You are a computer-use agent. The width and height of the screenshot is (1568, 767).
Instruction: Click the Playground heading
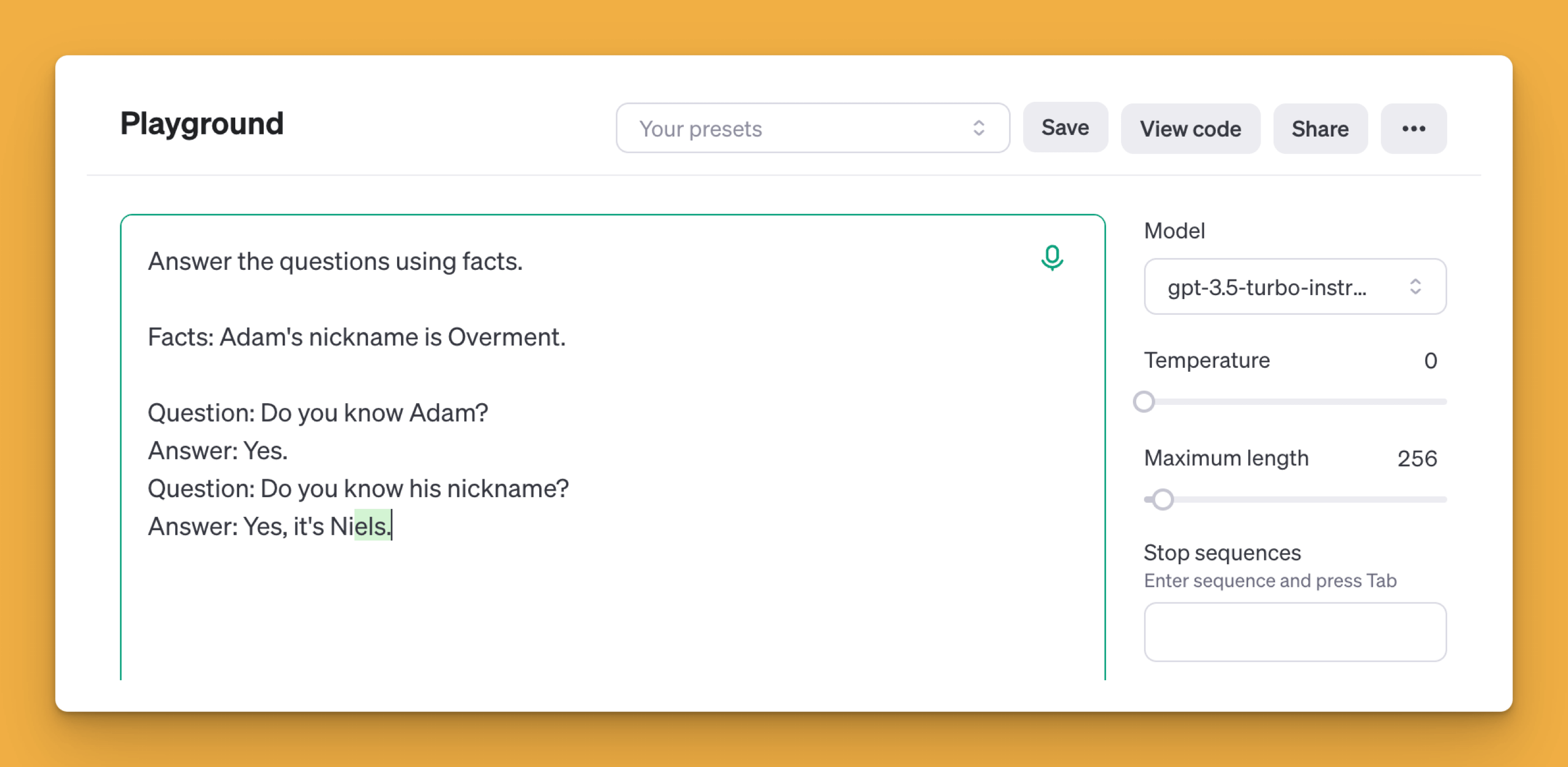coord(202,124)
